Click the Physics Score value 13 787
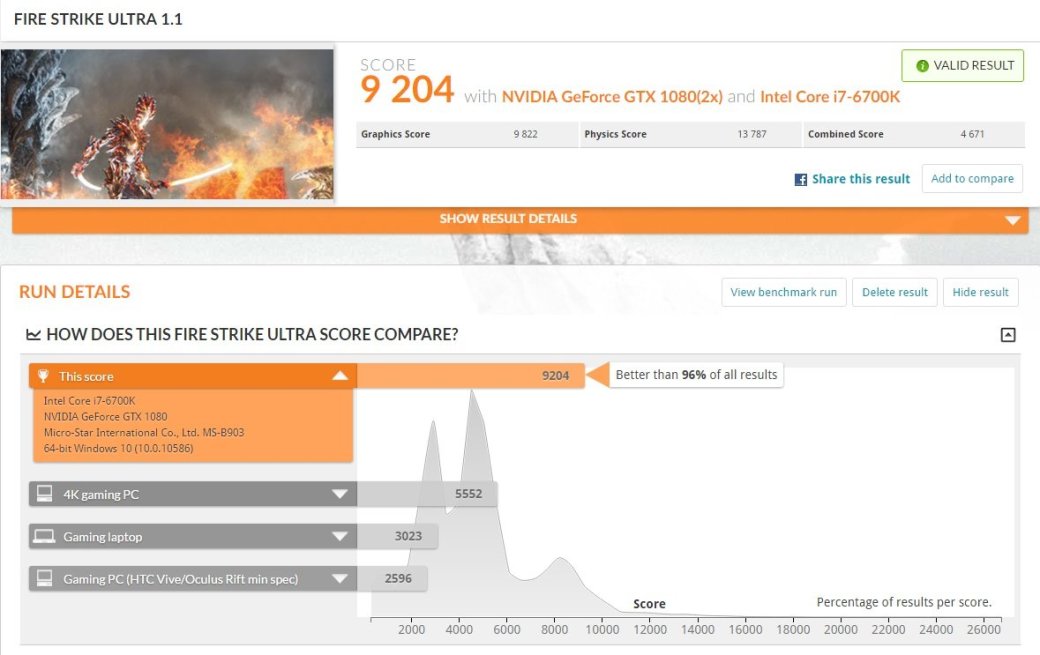The width and height of the screenshot is (1040, 655). coord(751,134)
